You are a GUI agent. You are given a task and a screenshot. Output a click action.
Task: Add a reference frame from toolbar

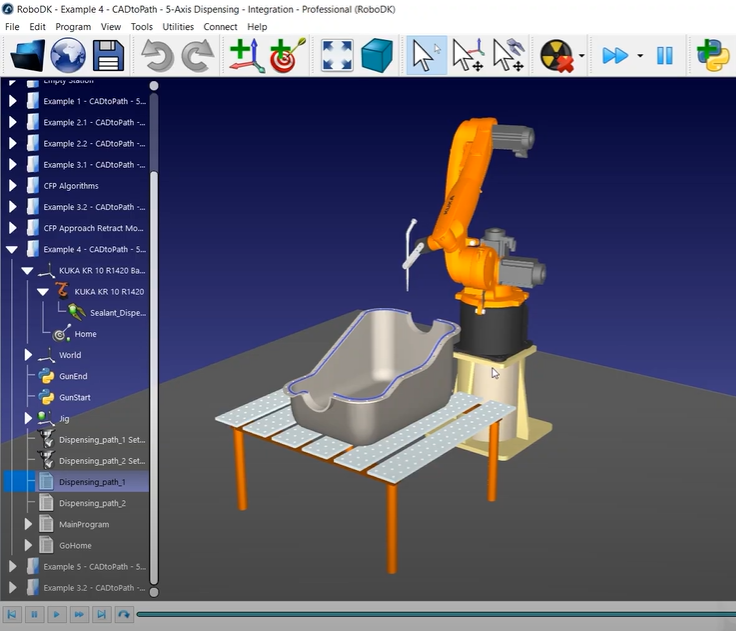(245, 56)
